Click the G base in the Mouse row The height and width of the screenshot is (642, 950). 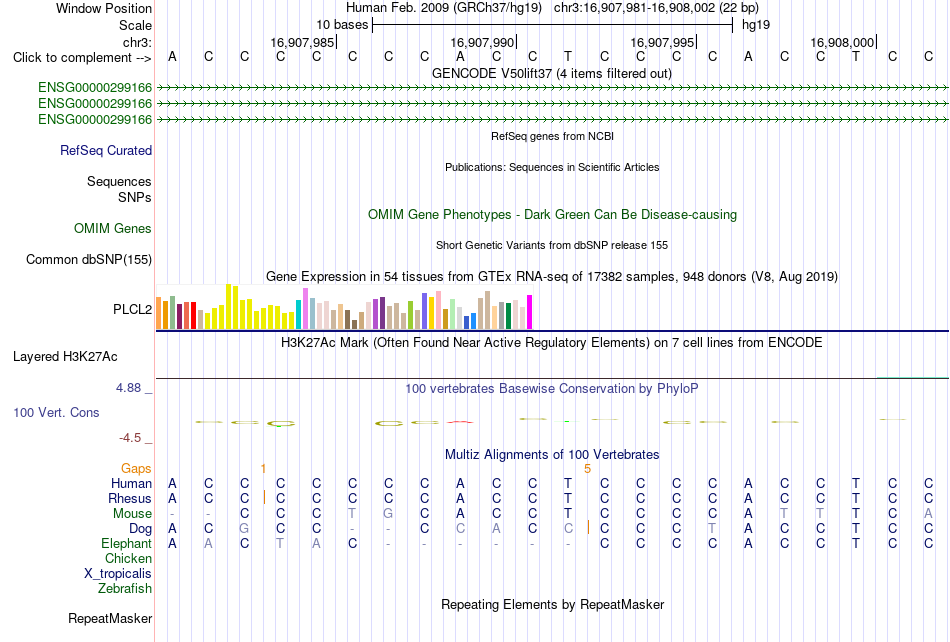[x=388, y=514]
